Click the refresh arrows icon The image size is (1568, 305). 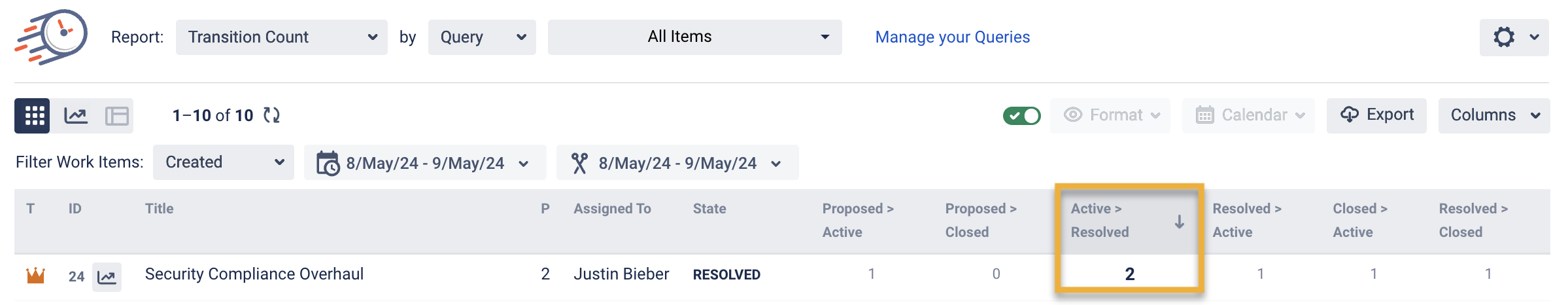point(271,116)
